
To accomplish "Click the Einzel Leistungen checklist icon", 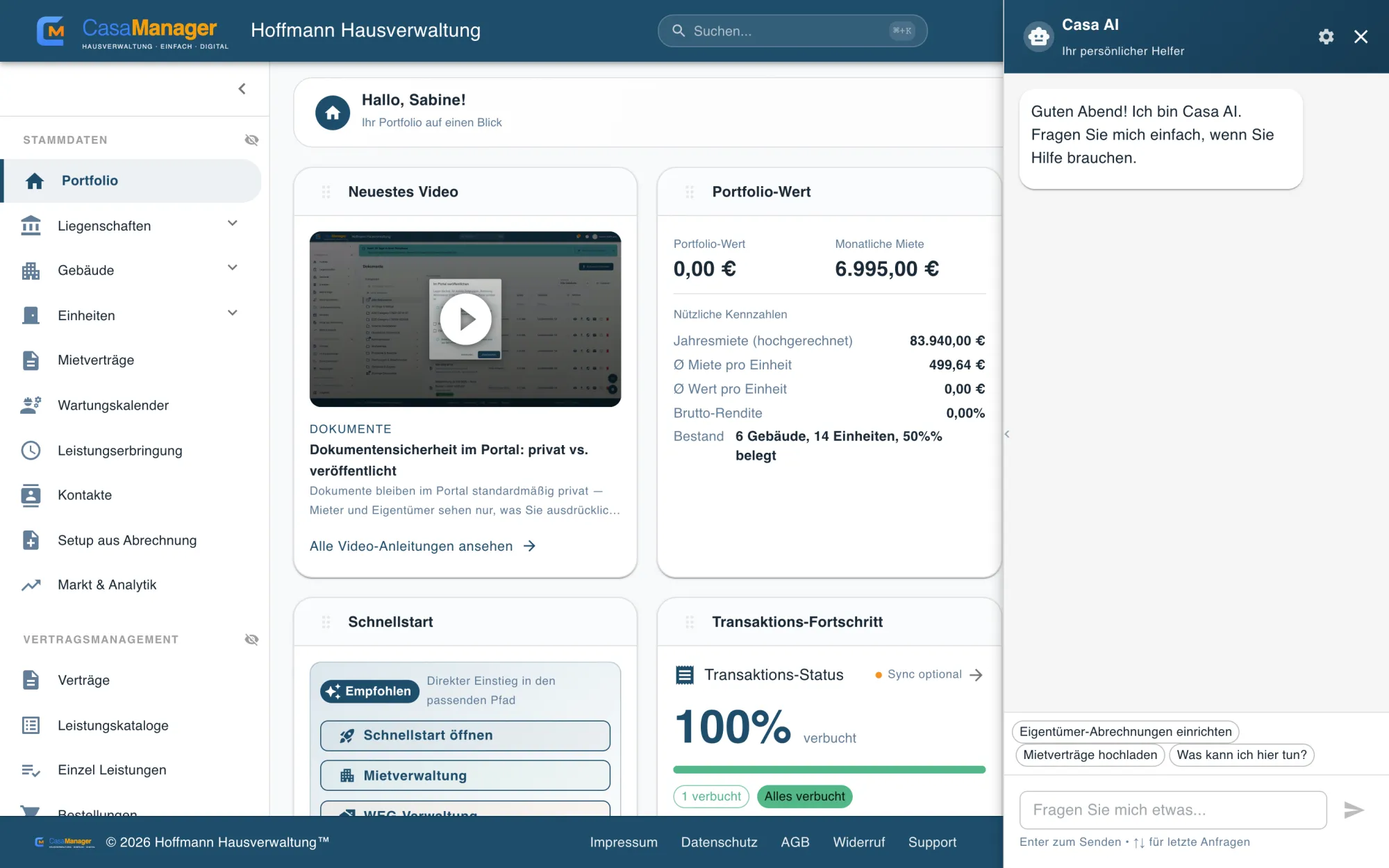I will [x=31, y=771].
